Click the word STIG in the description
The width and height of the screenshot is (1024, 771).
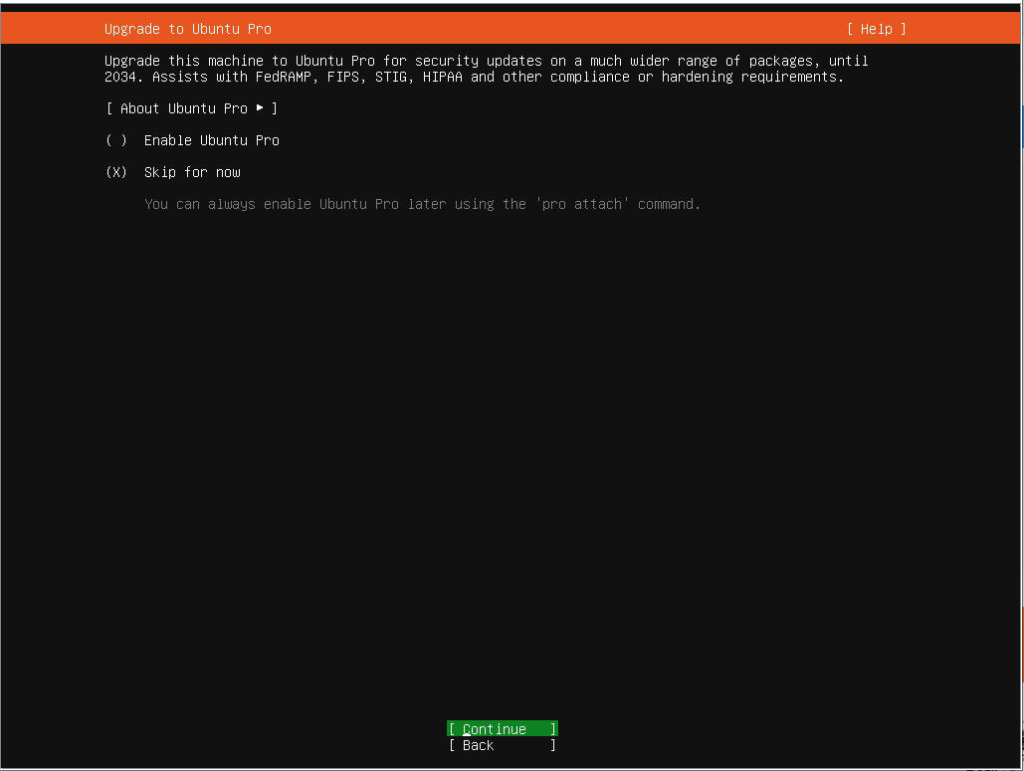point(391,77)
